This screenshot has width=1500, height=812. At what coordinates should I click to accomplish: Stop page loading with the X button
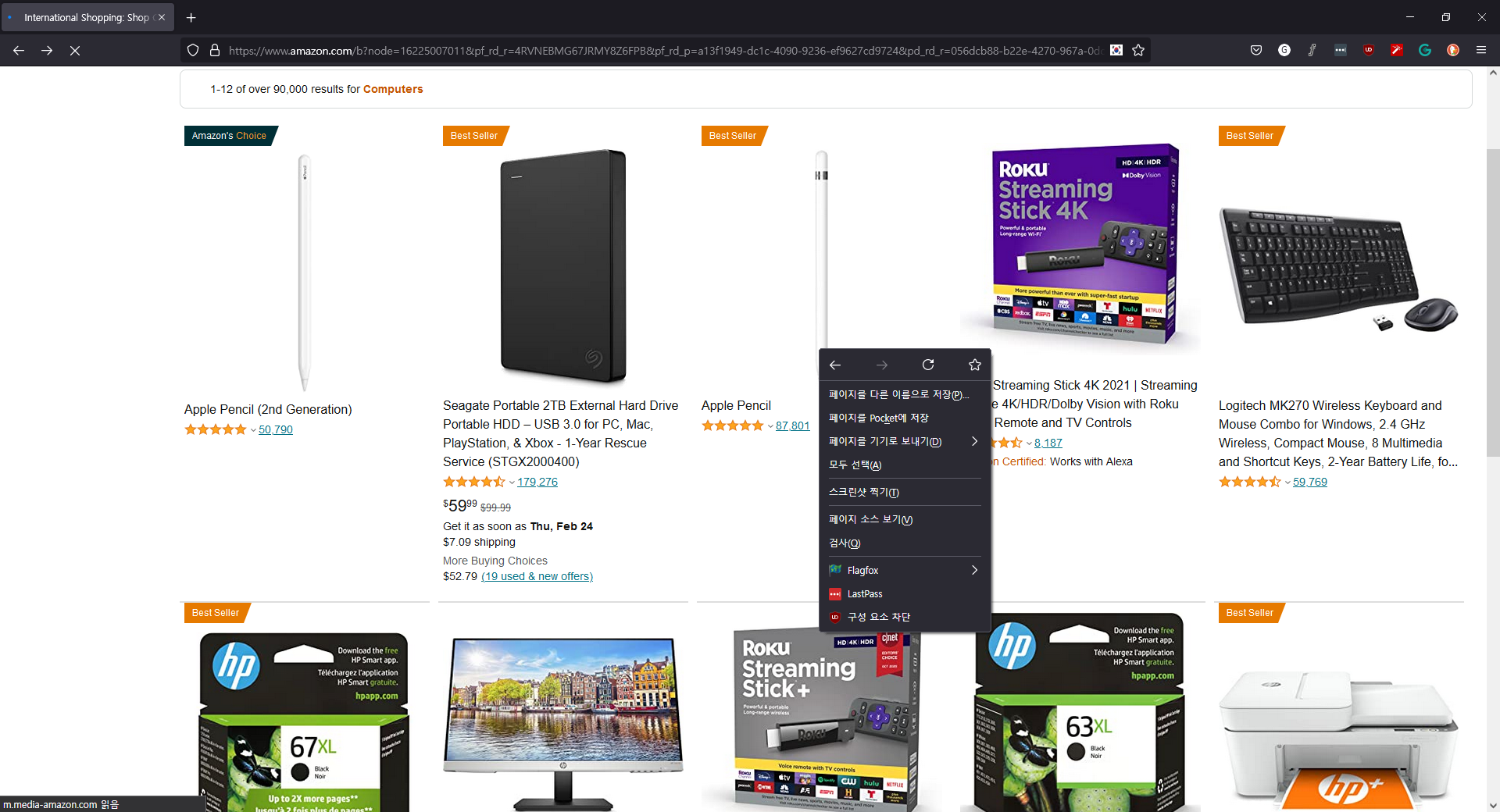click(75, 50)
